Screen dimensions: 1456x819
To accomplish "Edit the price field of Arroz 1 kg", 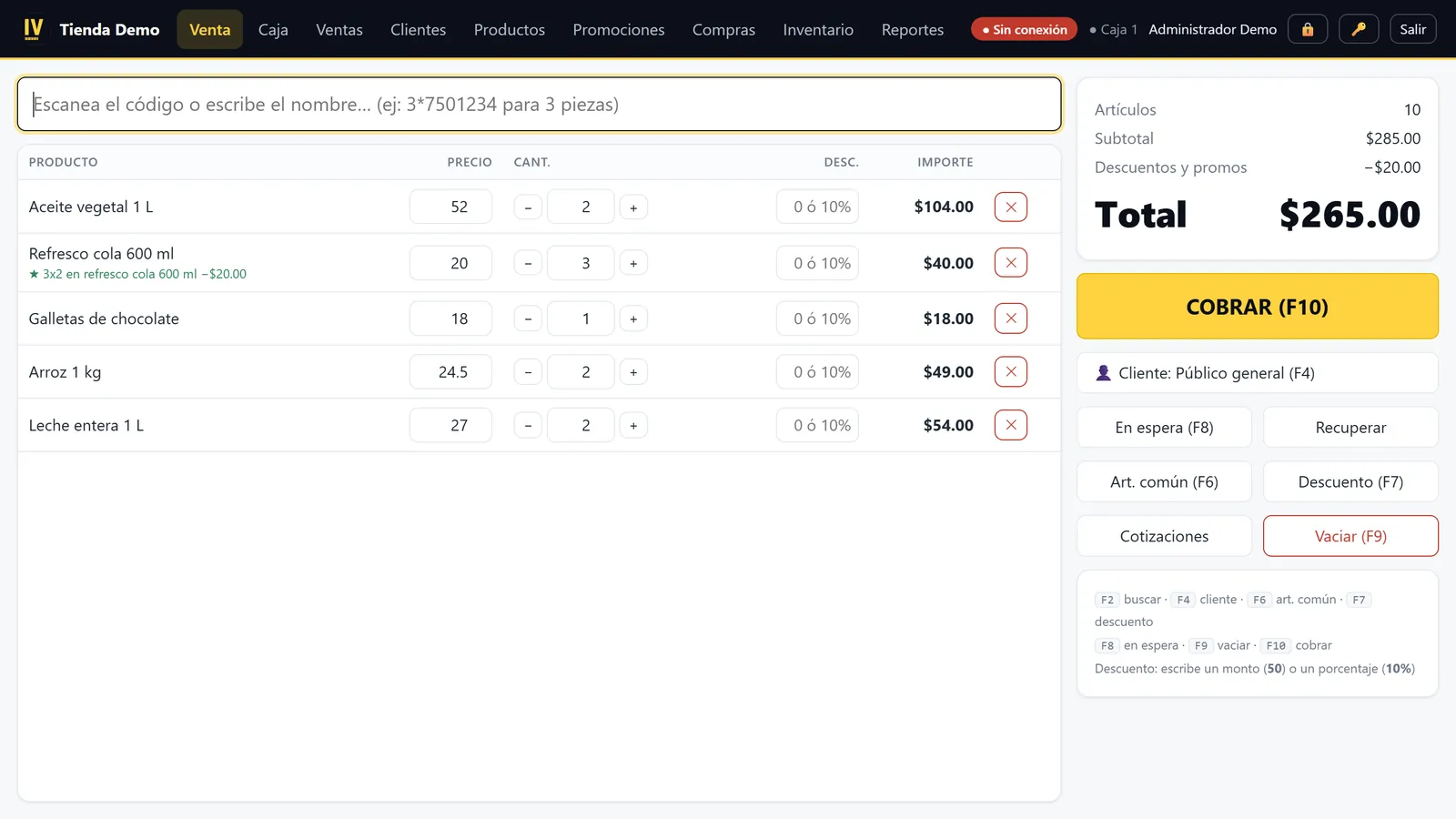I will pos(450,372).
